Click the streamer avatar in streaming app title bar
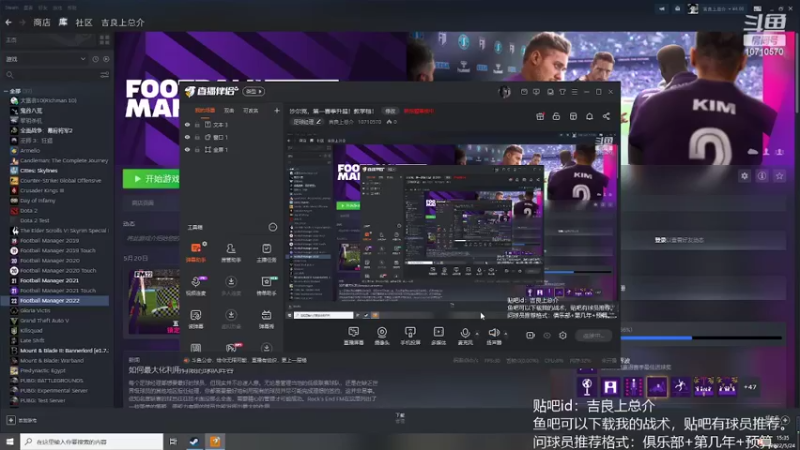This screenshot has height=450, width=800. (x=504, y=92)
